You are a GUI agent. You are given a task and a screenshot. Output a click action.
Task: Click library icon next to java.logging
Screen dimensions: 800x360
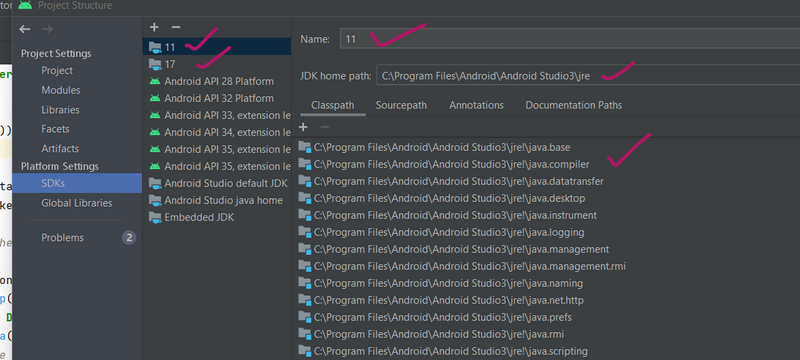(x=305, y=232)
